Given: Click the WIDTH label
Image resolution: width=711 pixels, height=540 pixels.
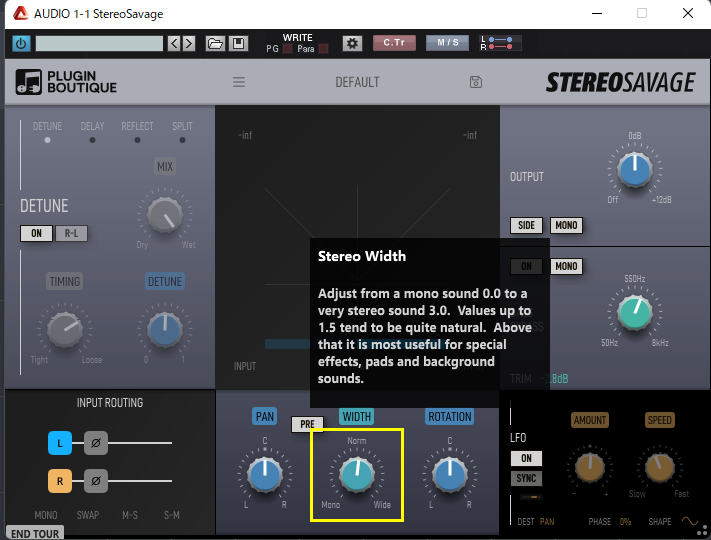Looking at the screenshot, I should click(357, 417).
